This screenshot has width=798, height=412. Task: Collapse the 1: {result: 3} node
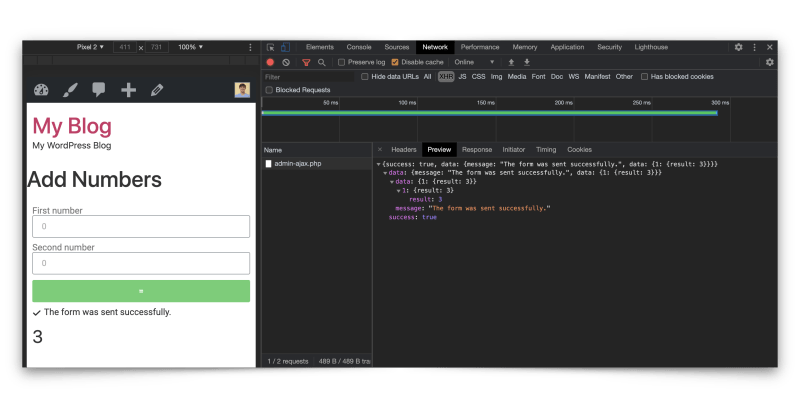pos(398,191)
